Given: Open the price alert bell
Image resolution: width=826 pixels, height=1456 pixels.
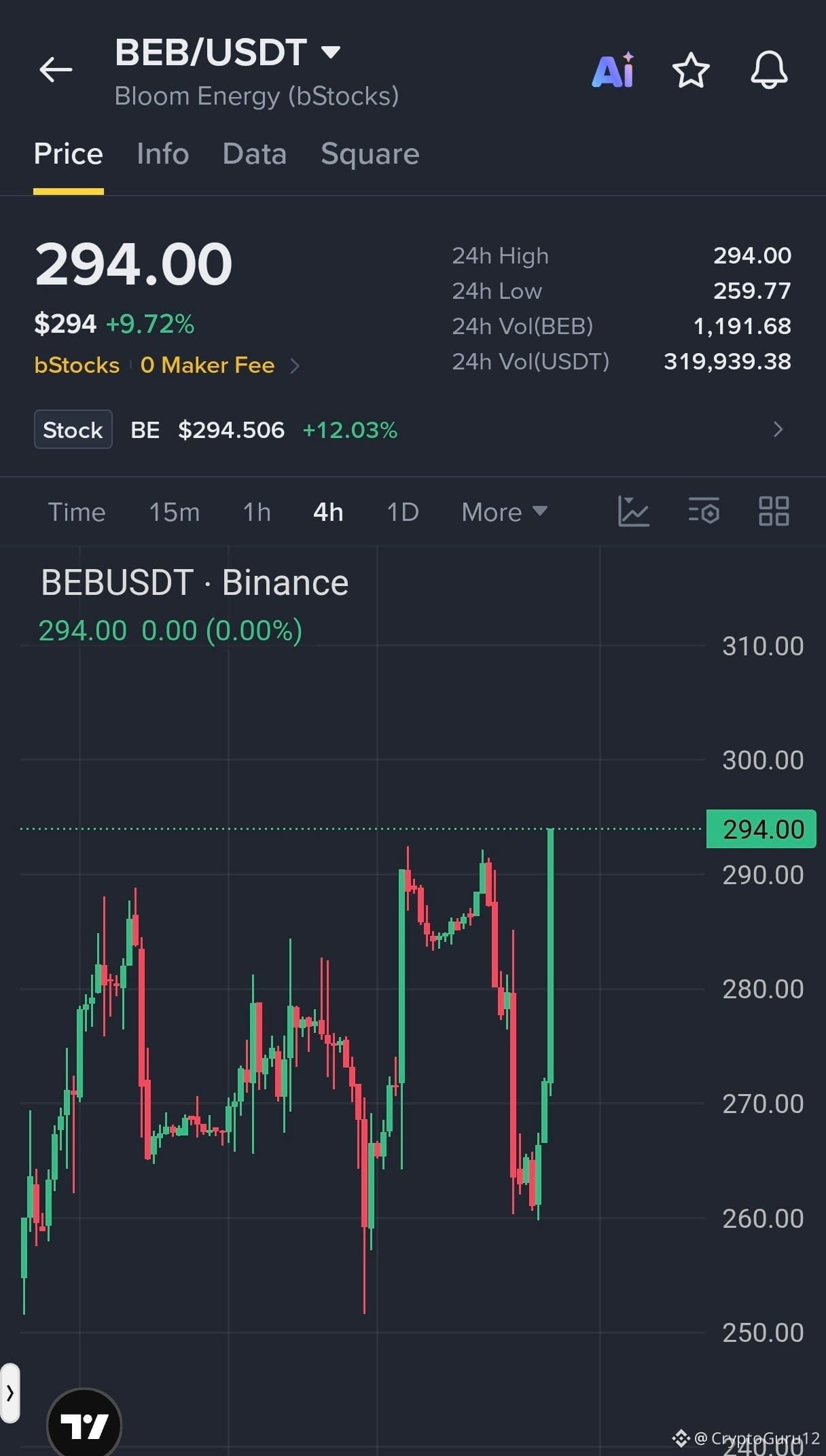Looking at the screenshot, I should (769, 70).
